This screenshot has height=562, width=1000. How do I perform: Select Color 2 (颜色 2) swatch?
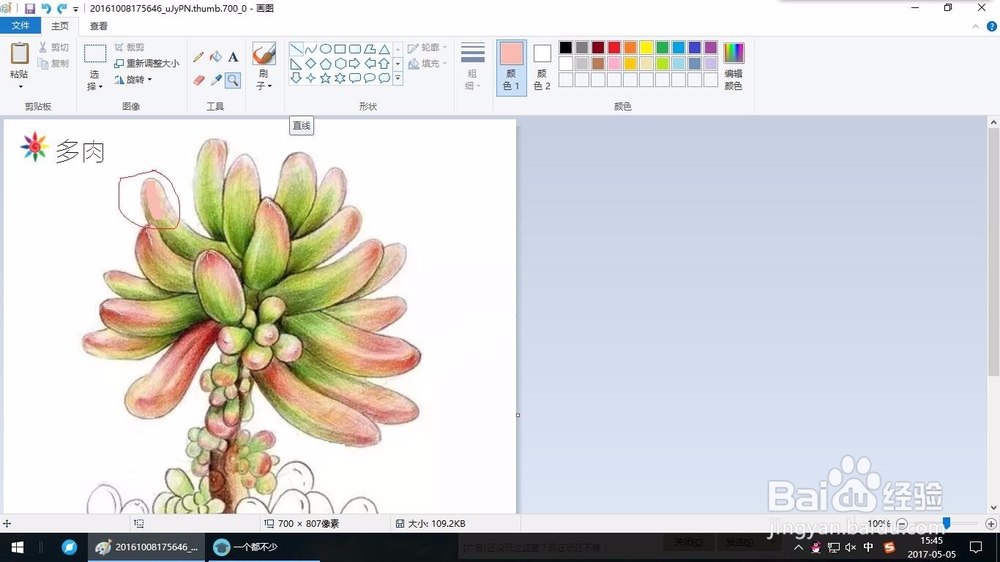542,68
